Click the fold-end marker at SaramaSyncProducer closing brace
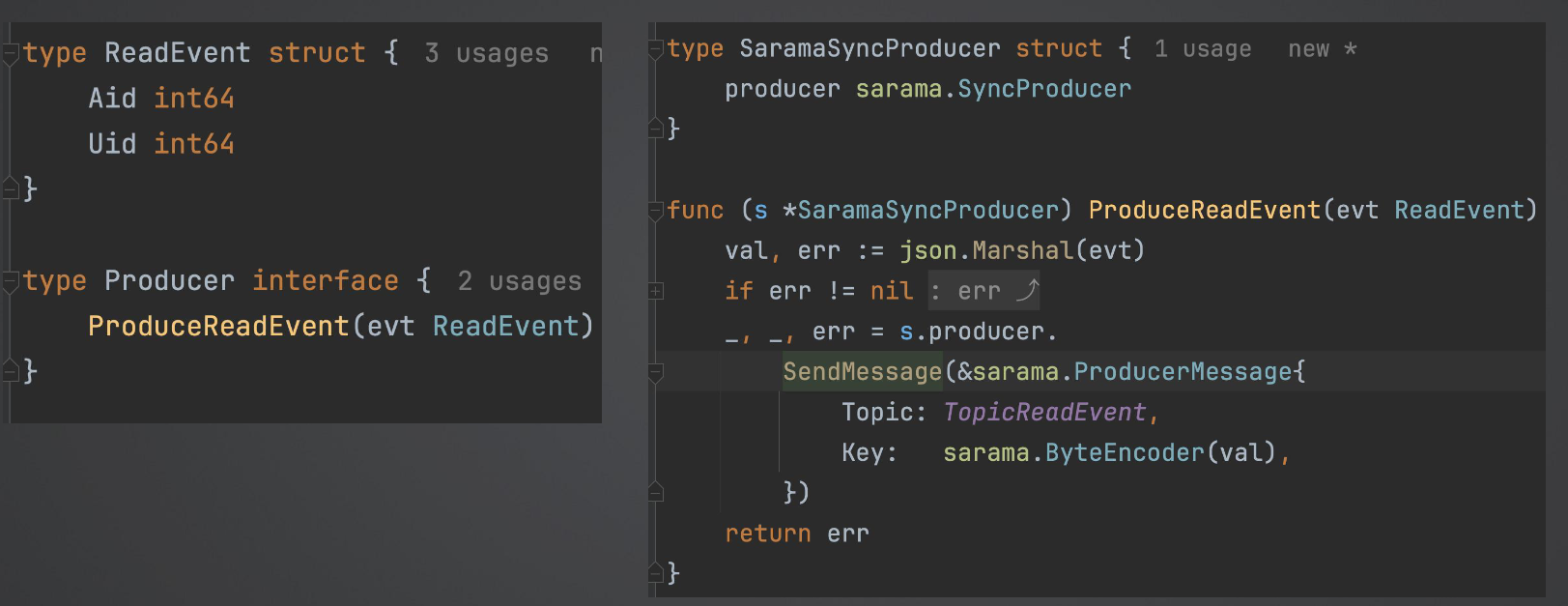This screenshot has width=1568, height=606. (x=656, y=129)
